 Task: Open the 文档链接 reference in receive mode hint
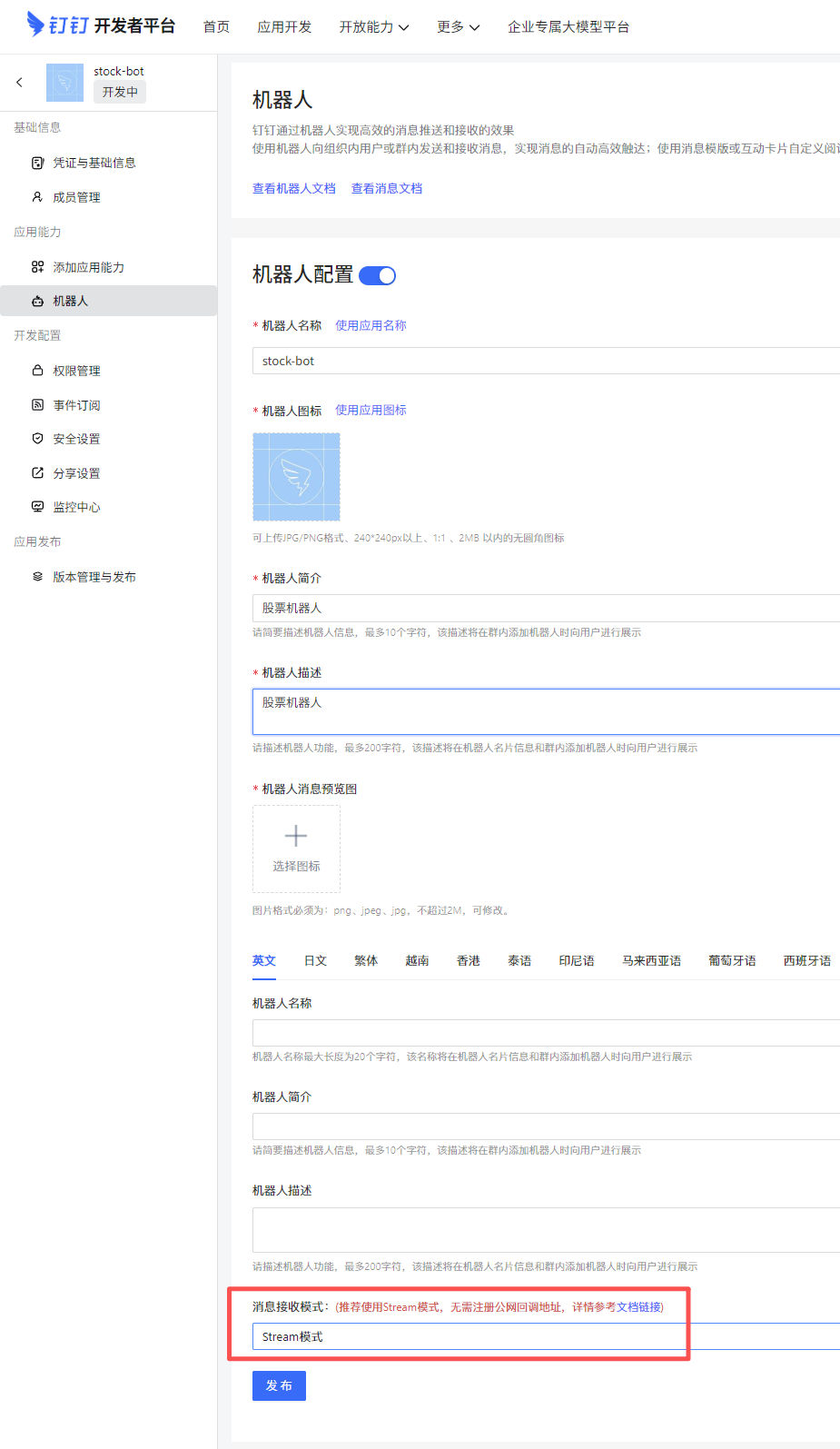point(638,1307)
